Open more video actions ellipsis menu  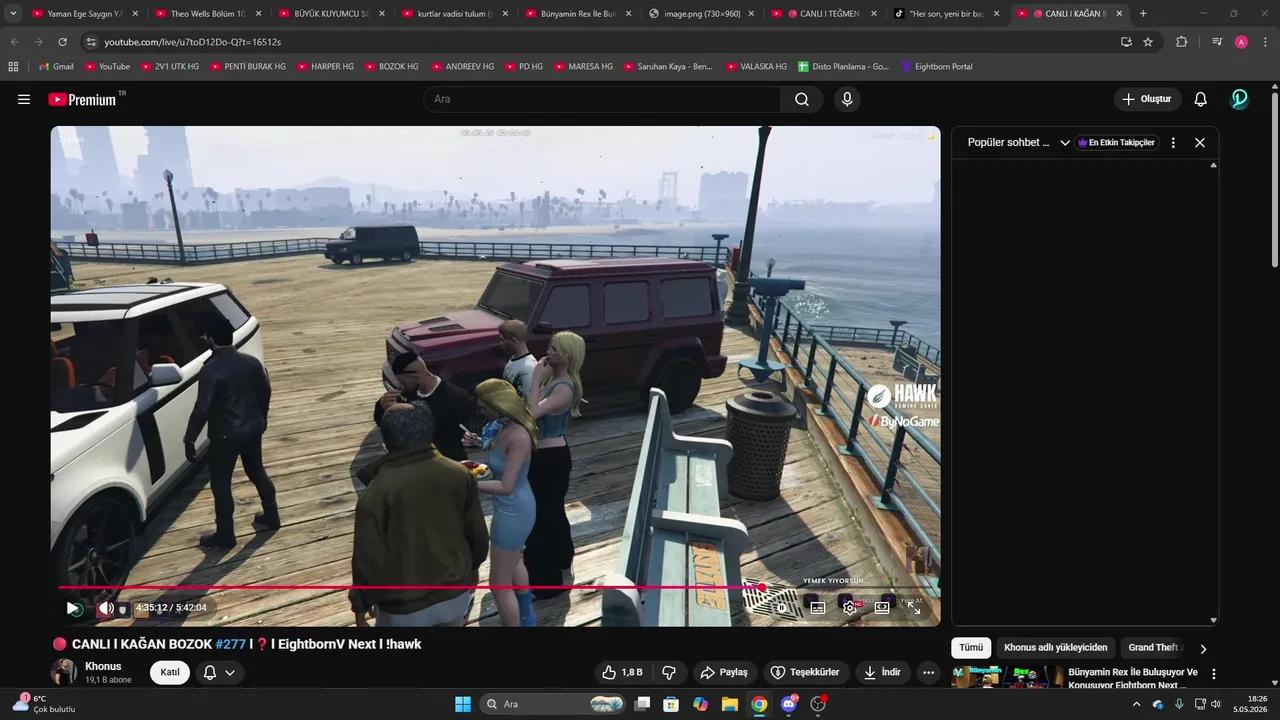pyautogui.click(x=929, y=672)
